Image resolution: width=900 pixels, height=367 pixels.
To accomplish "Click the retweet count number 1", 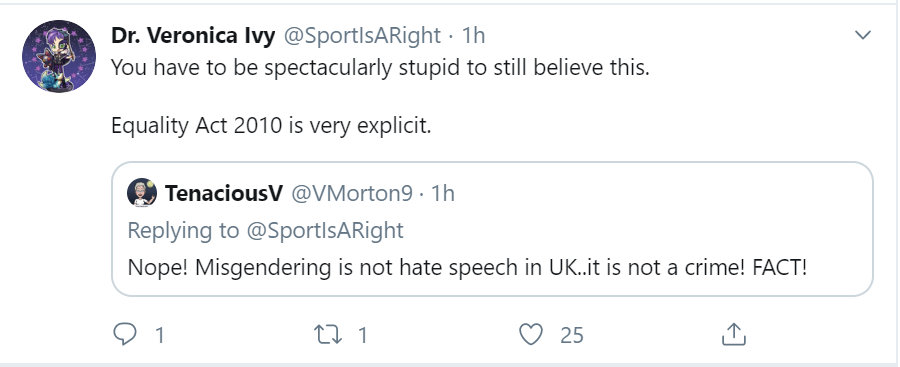I will click(362, 335).
